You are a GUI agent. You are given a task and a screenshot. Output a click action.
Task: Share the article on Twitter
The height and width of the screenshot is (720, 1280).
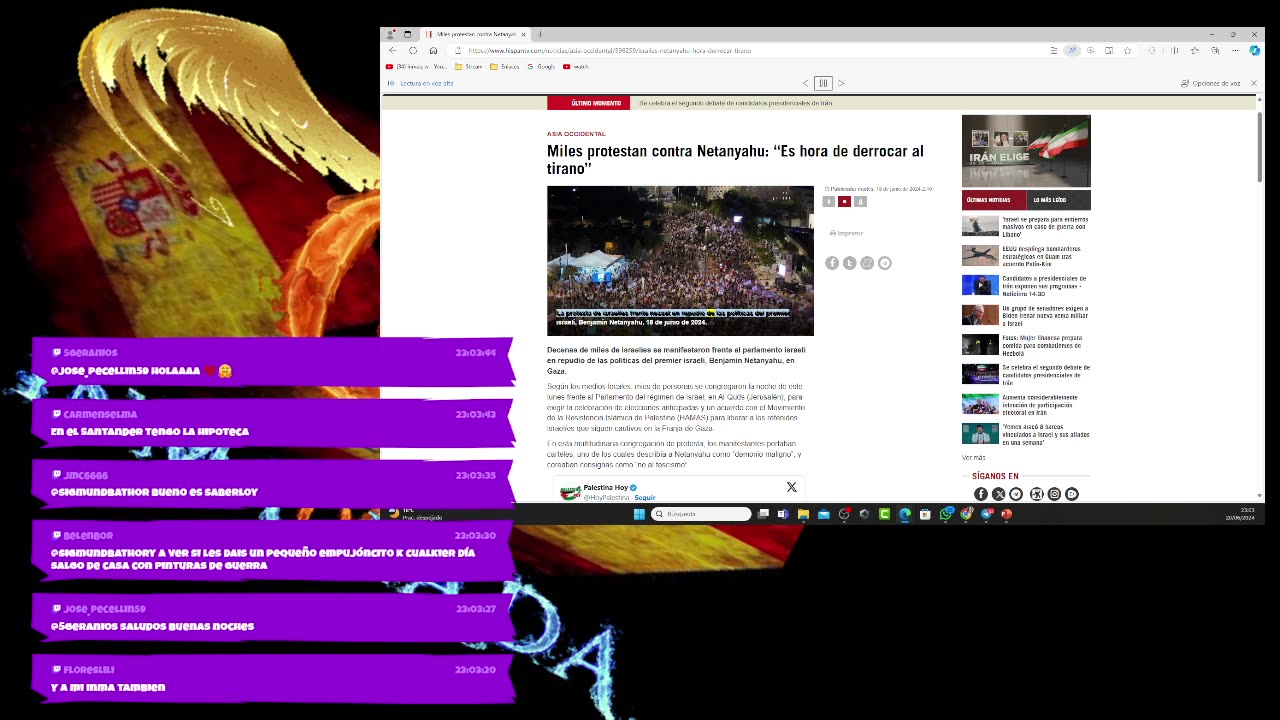tap(849, 263)
